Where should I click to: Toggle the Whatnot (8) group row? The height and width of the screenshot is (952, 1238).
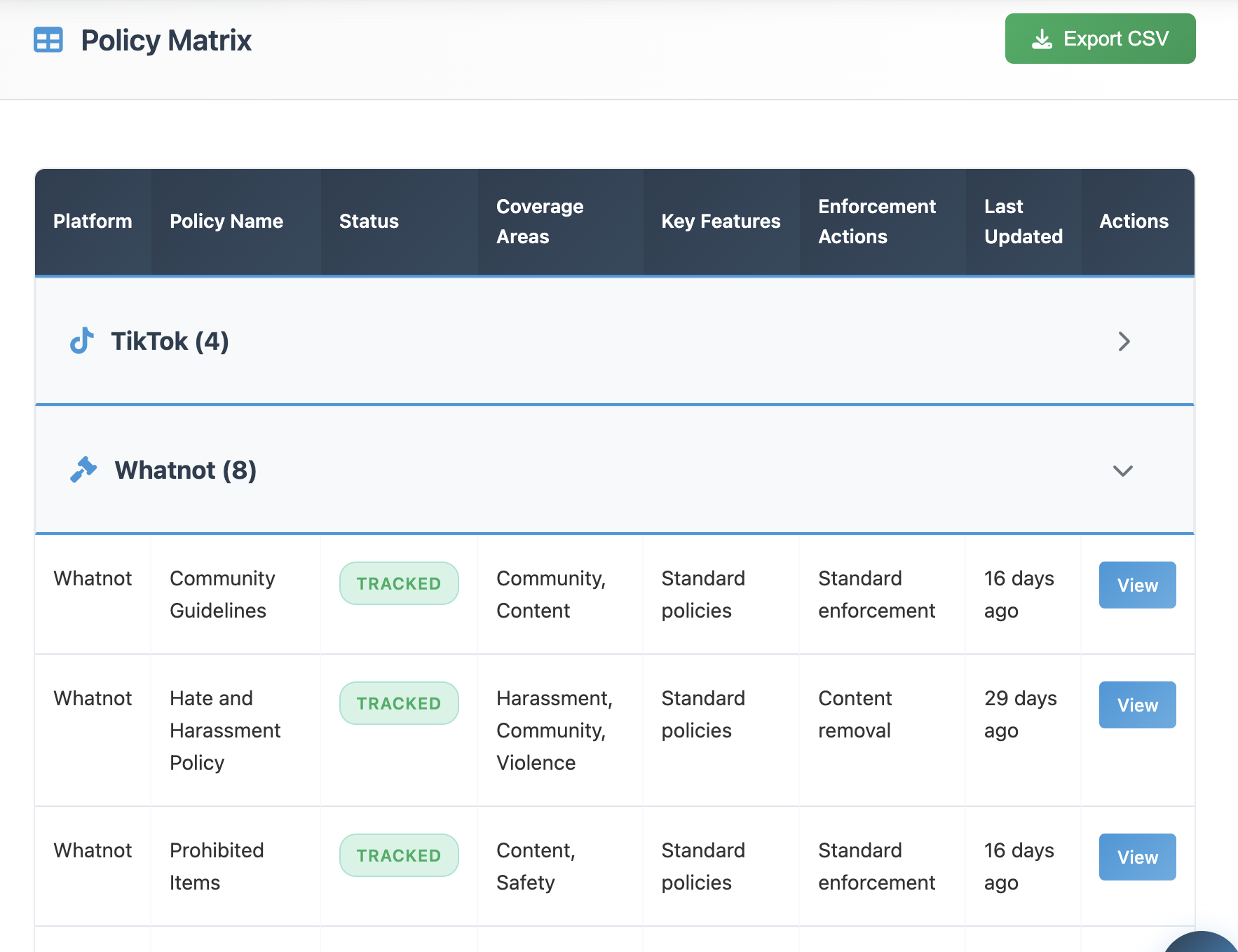pos(615,470)
